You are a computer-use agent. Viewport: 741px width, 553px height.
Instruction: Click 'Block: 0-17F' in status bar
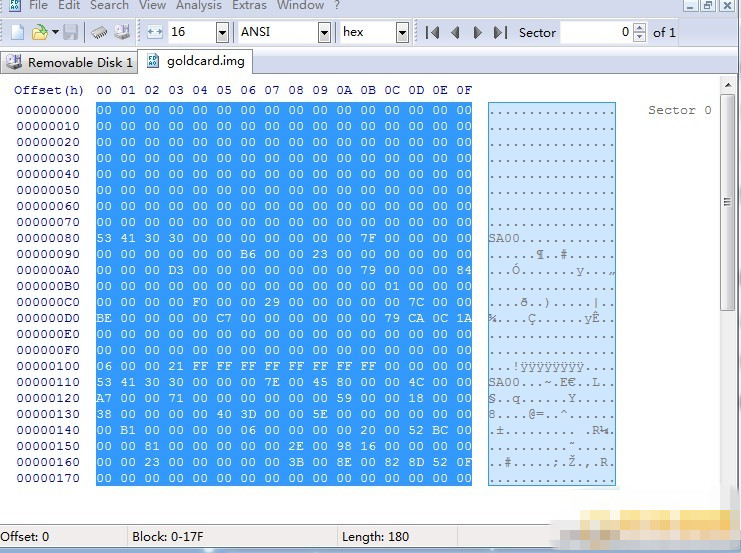coord(168,536)
